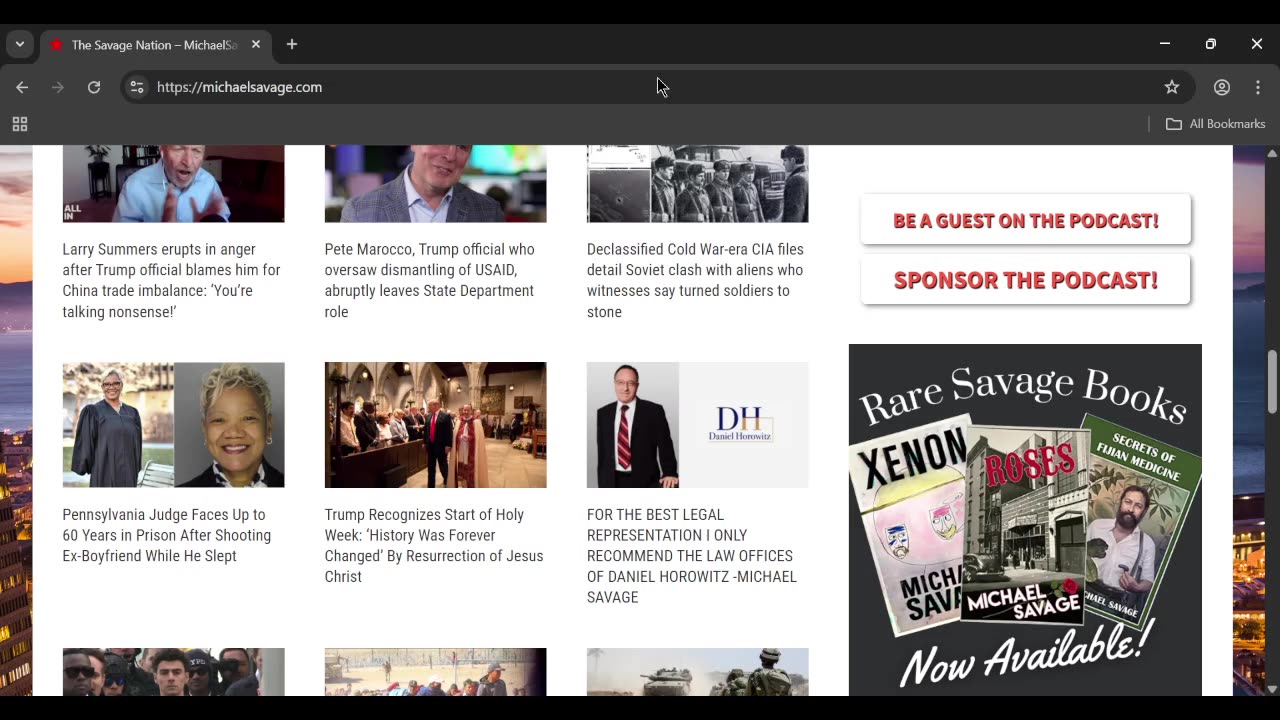Open site information icon beside URL

[x=137, y=87]
